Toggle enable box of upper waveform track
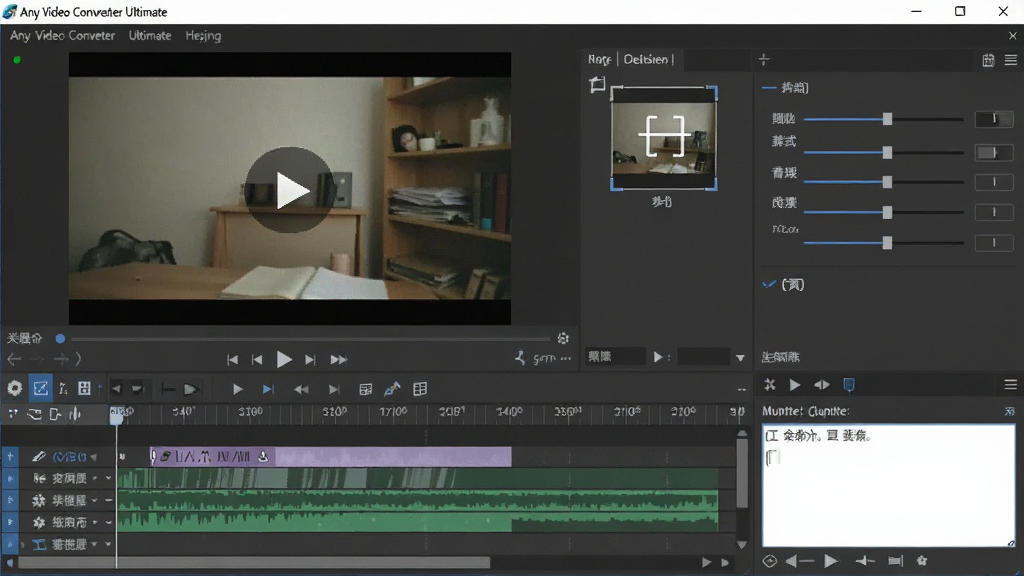 10,500
